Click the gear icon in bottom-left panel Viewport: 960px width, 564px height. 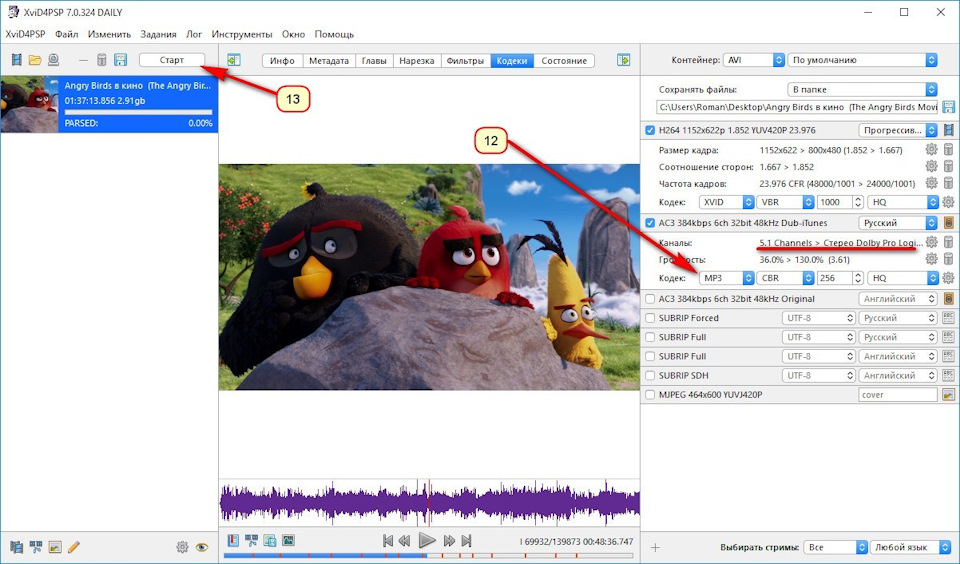pyautogui.click(x=182, y=547)
